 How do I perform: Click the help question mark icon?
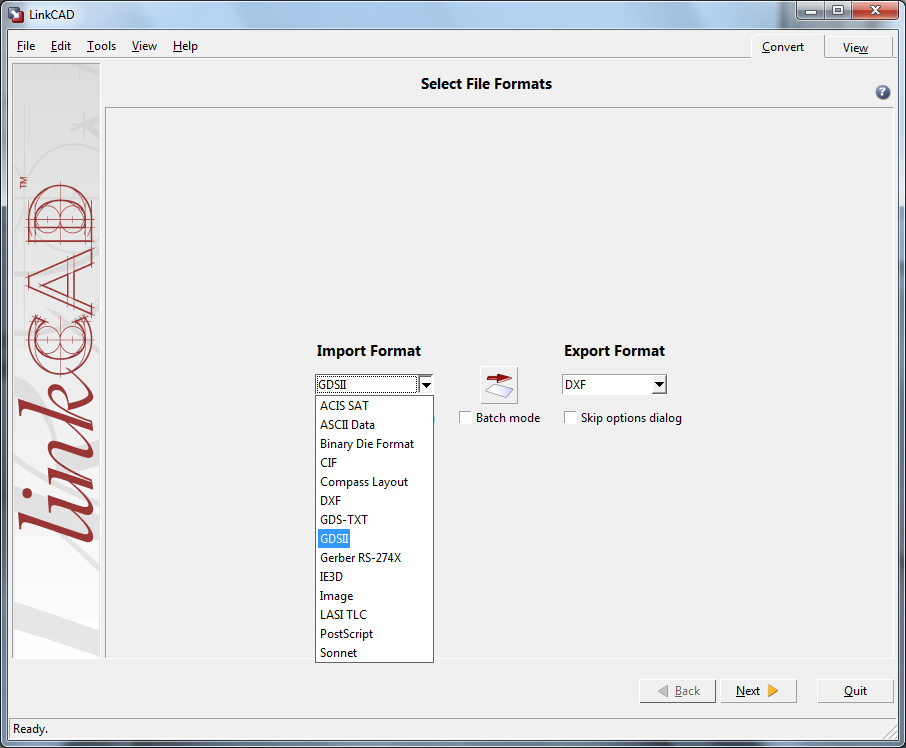882,92
